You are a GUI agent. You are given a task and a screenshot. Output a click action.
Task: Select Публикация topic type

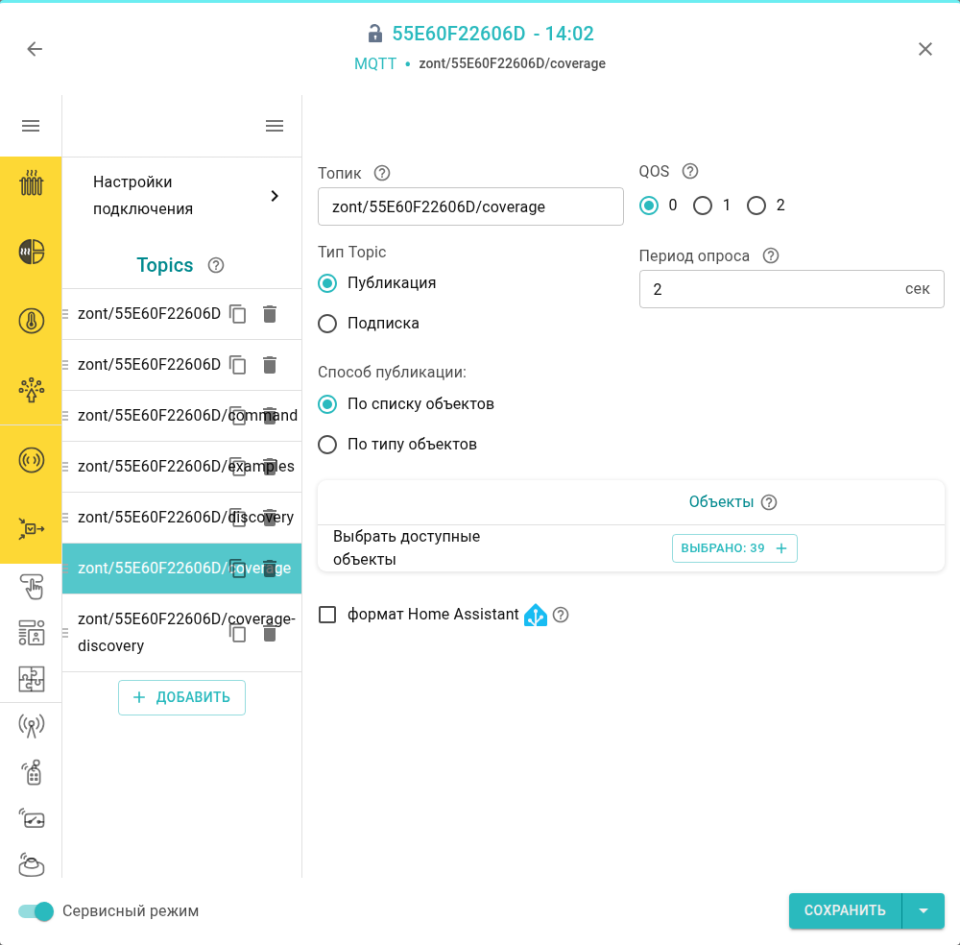click(328, 283)
